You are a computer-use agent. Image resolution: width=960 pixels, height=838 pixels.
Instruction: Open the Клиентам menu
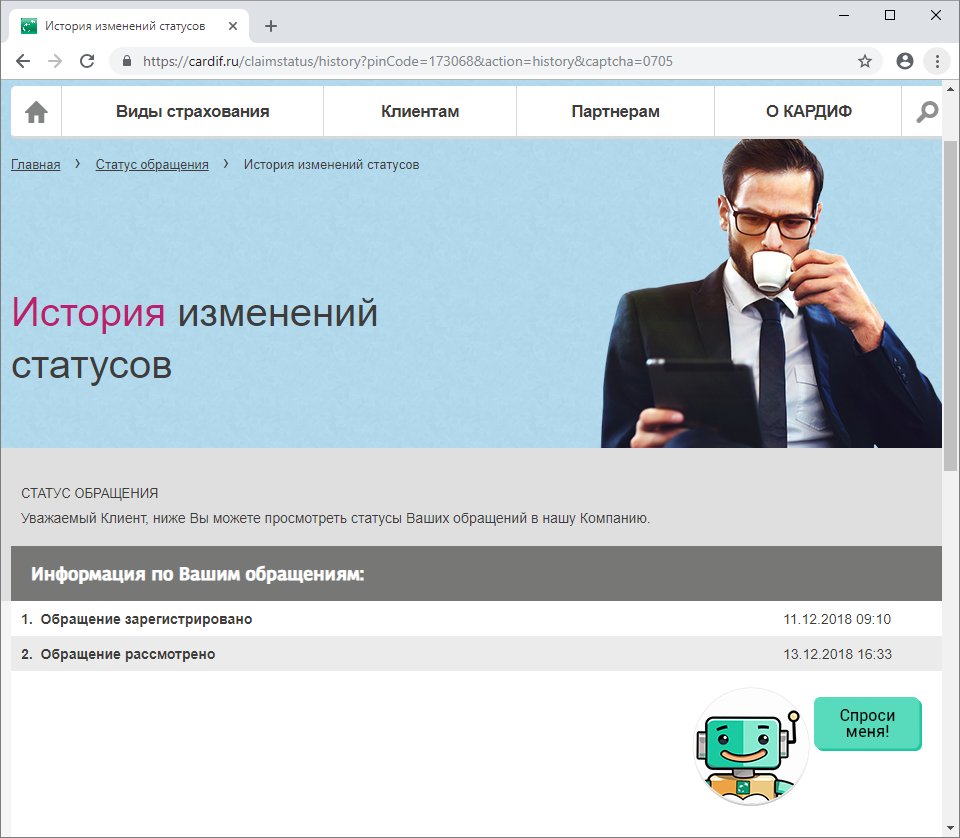(x=420, y=111)
